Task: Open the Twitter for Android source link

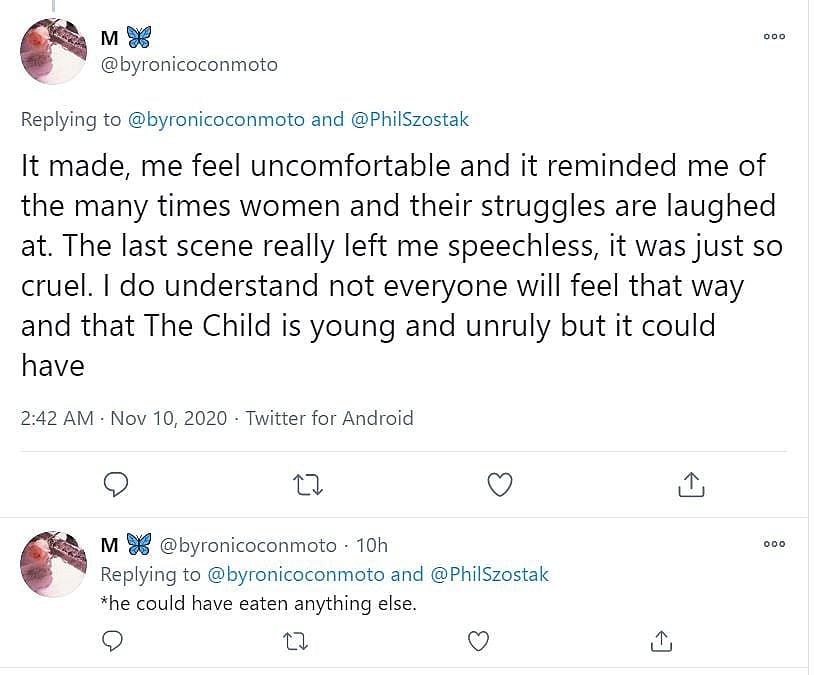Action: 329,418
